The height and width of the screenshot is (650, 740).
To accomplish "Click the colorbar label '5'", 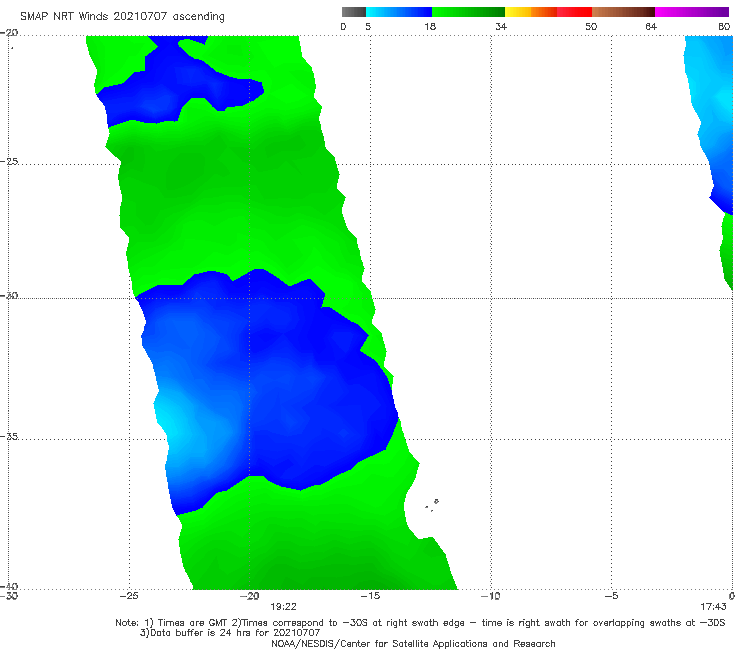I will point(368,27).
